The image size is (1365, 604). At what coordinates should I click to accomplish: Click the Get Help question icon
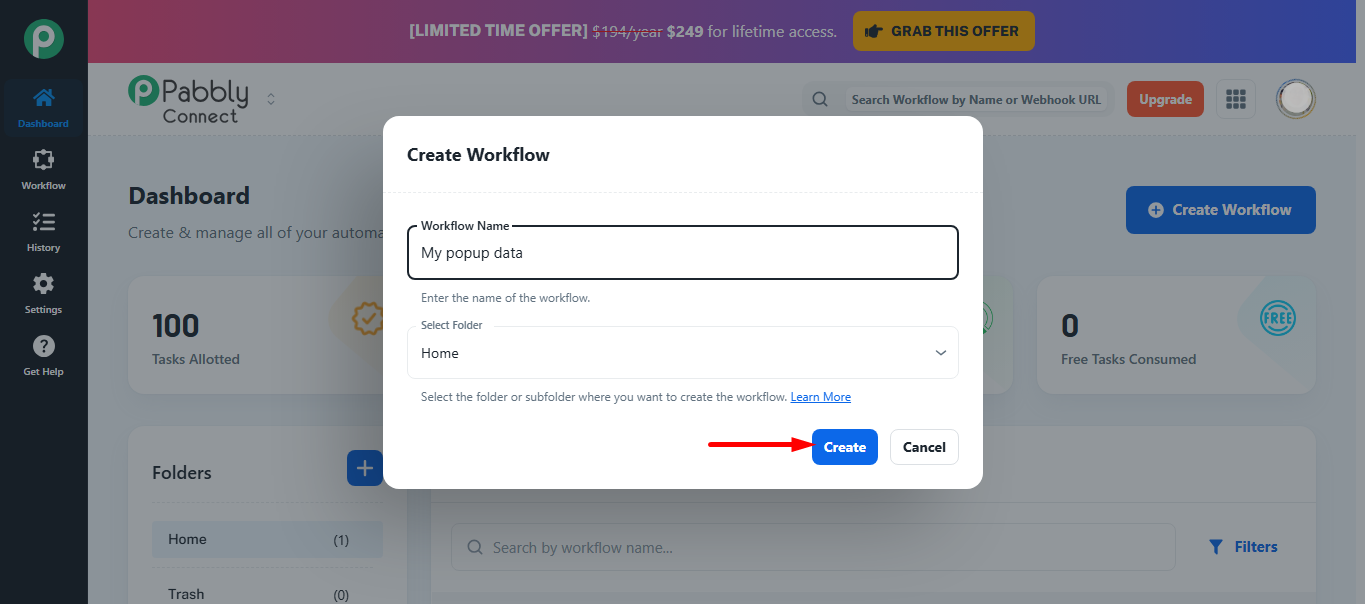pos(44,347)
